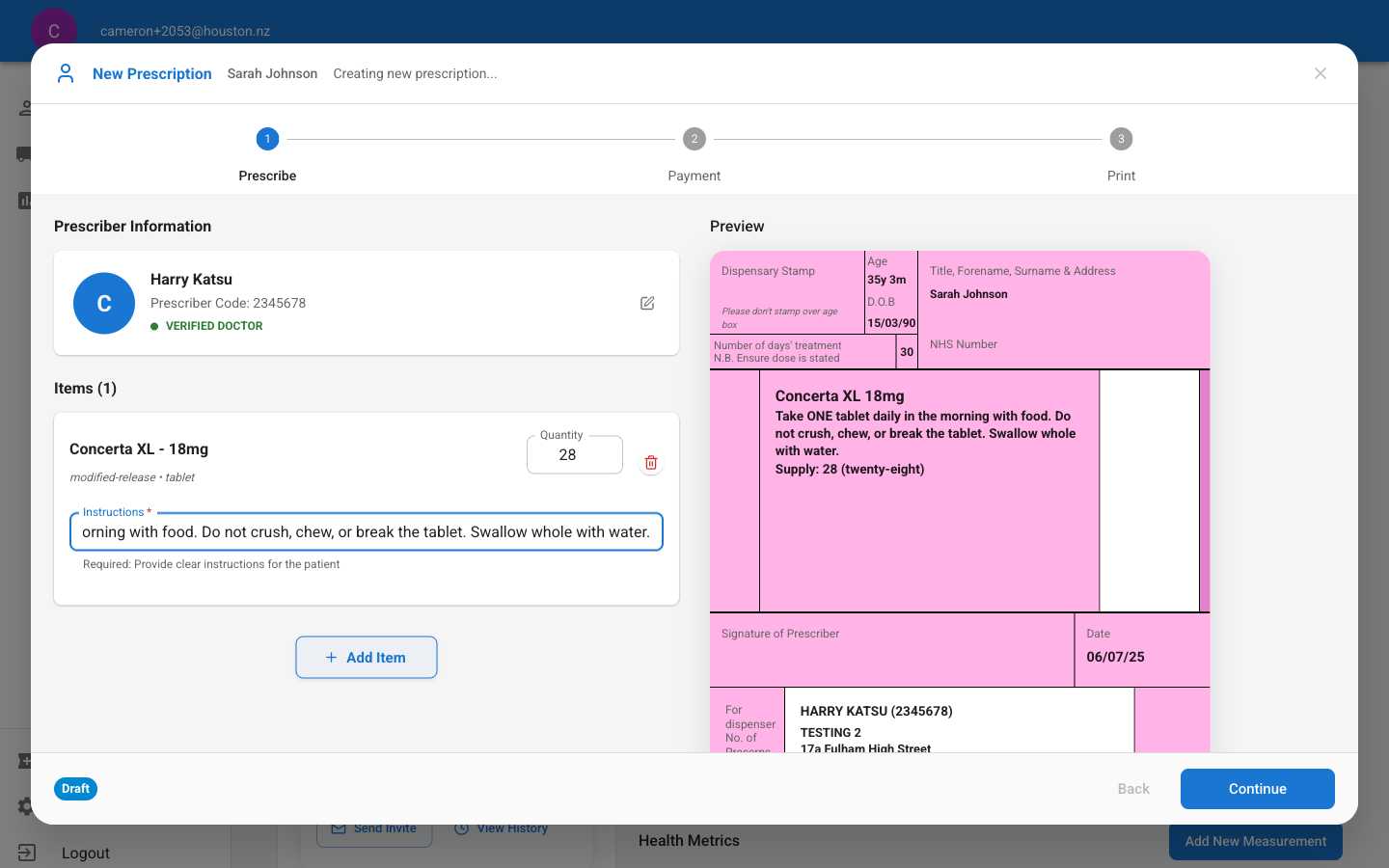
Task: Click the View History button behind the dialog
Action: 501,829
